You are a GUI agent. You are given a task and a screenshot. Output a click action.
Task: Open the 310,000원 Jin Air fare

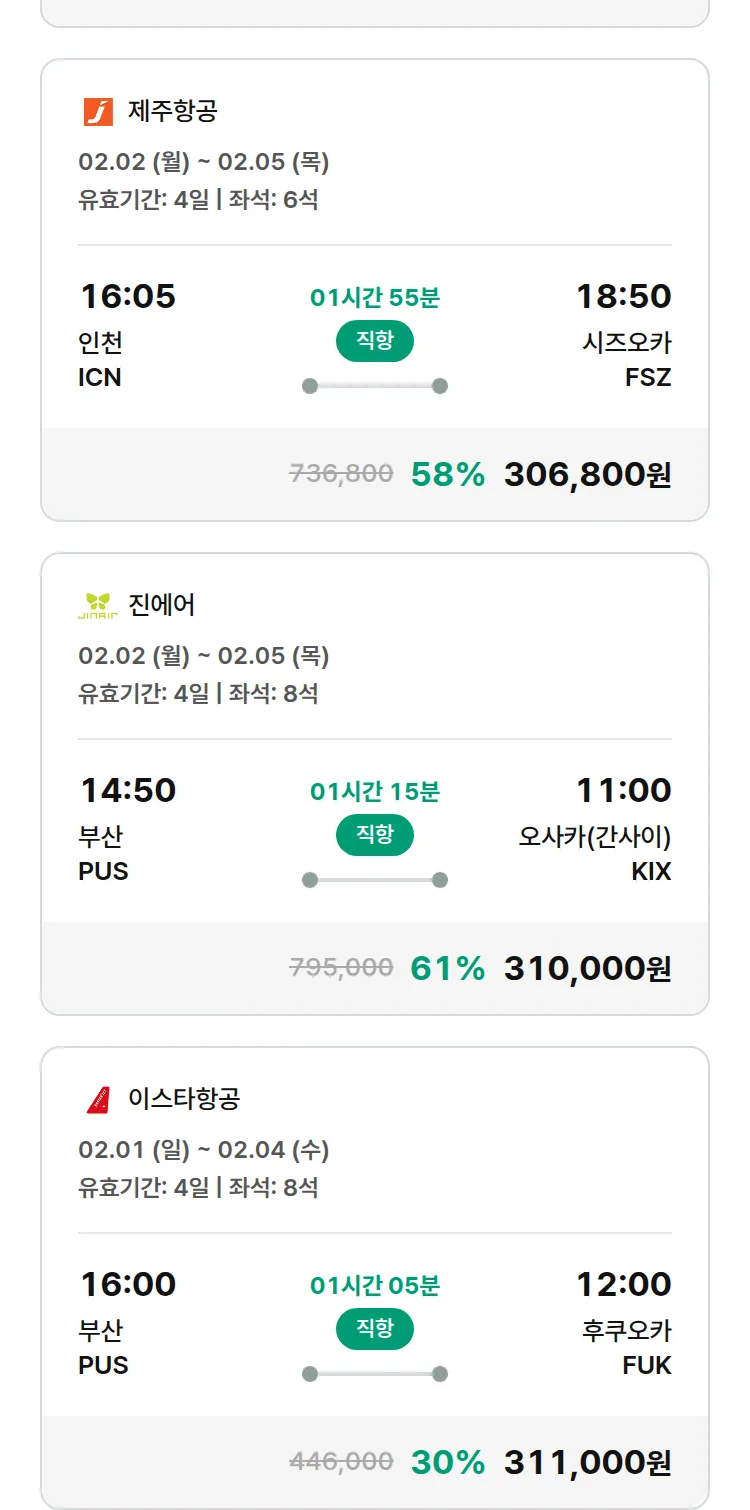point(587,968)
